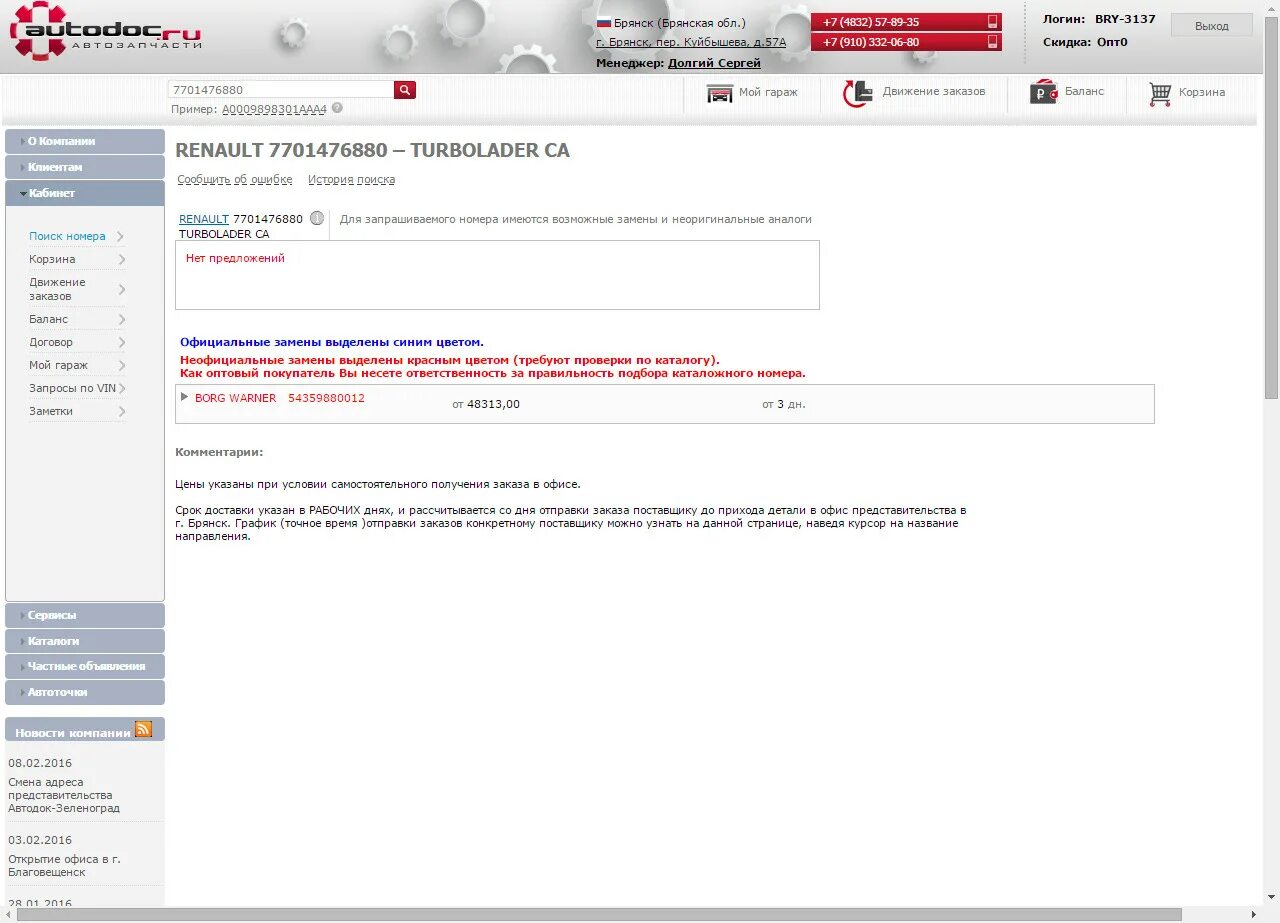Open Движение заказов in the sidebar menu
Image resolution: width=1280 pixels, height=923 pixels.
pos(57,289)
